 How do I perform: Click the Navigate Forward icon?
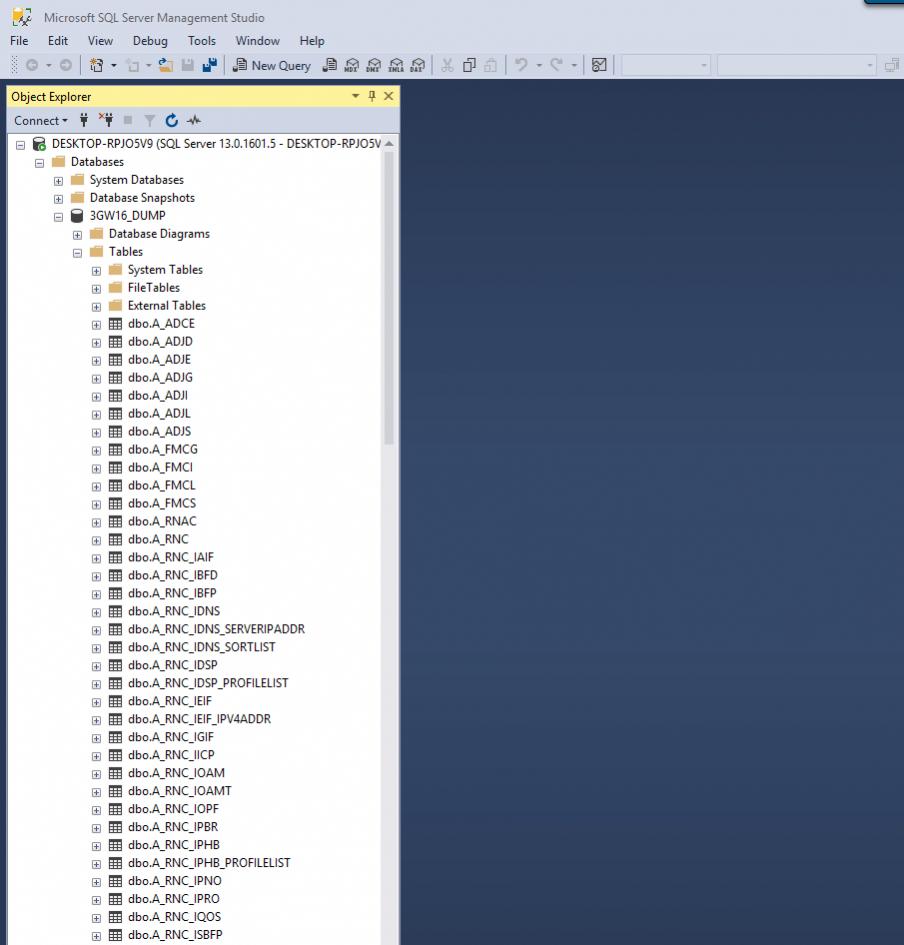pyautogui.click(x=66, y=65)
